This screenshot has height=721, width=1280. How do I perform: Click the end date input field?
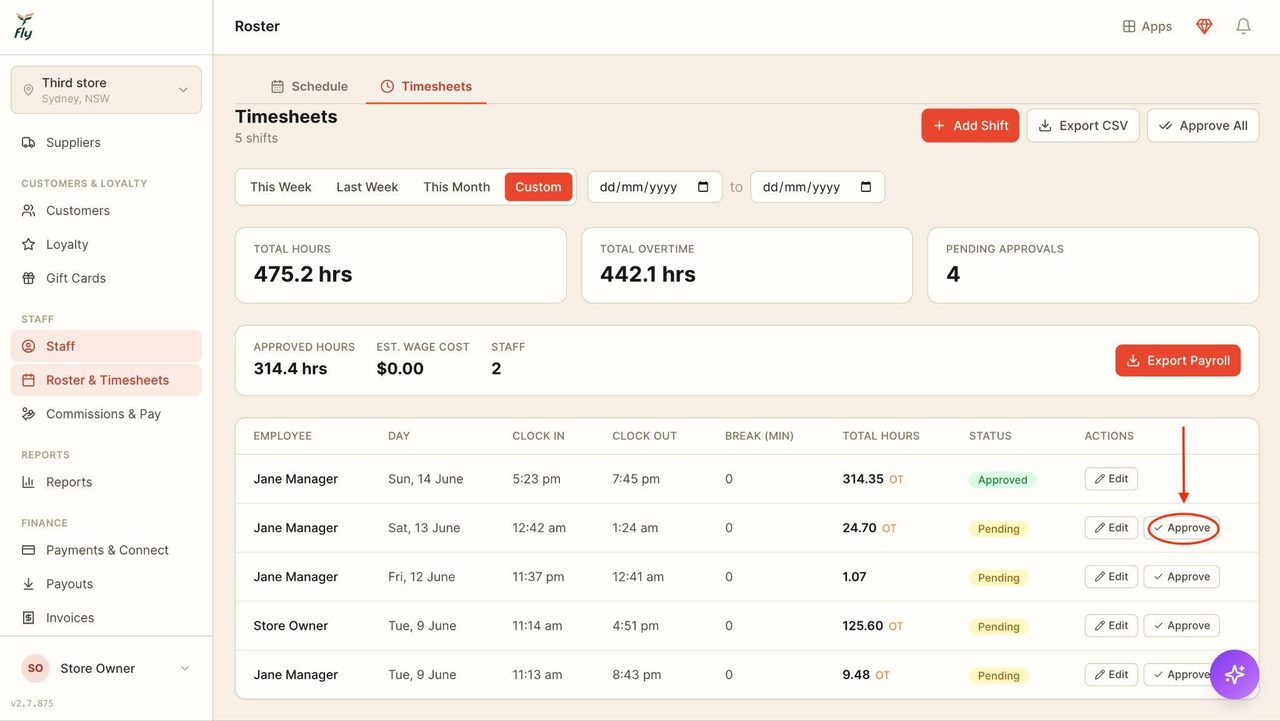tap(818, 187)
